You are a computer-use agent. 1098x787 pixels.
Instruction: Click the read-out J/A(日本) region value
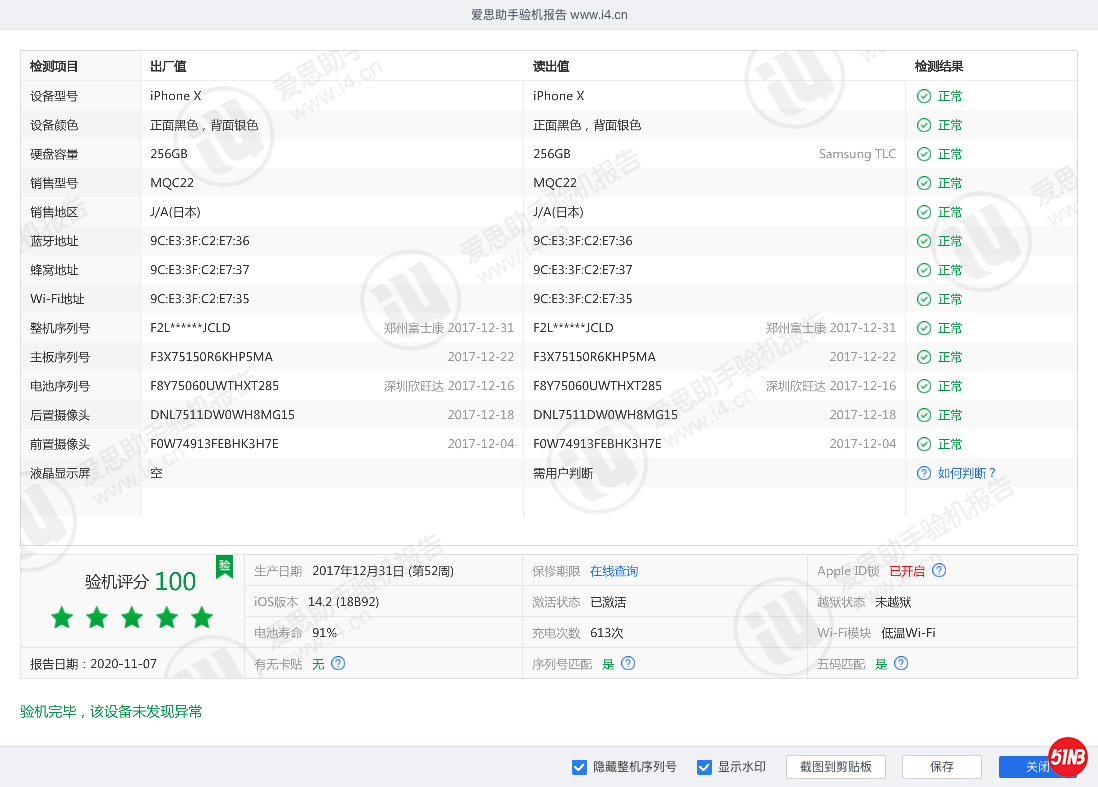pyautogui.click(x=558, y=212)
